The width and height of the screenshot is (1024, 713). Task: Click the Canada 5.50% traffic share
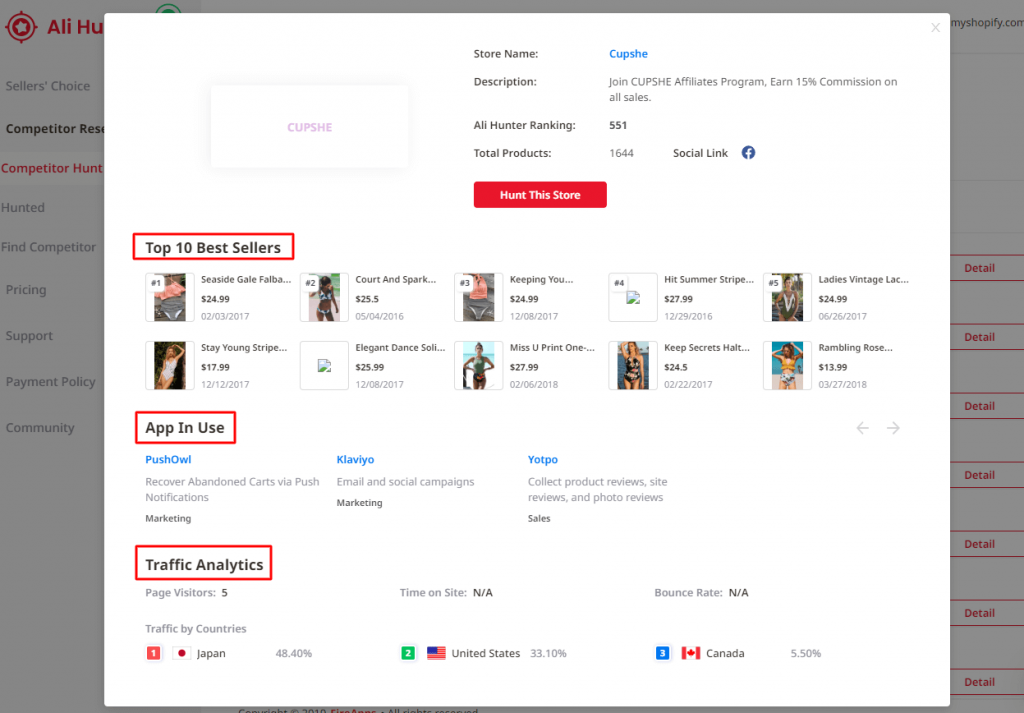pos(806,654)
